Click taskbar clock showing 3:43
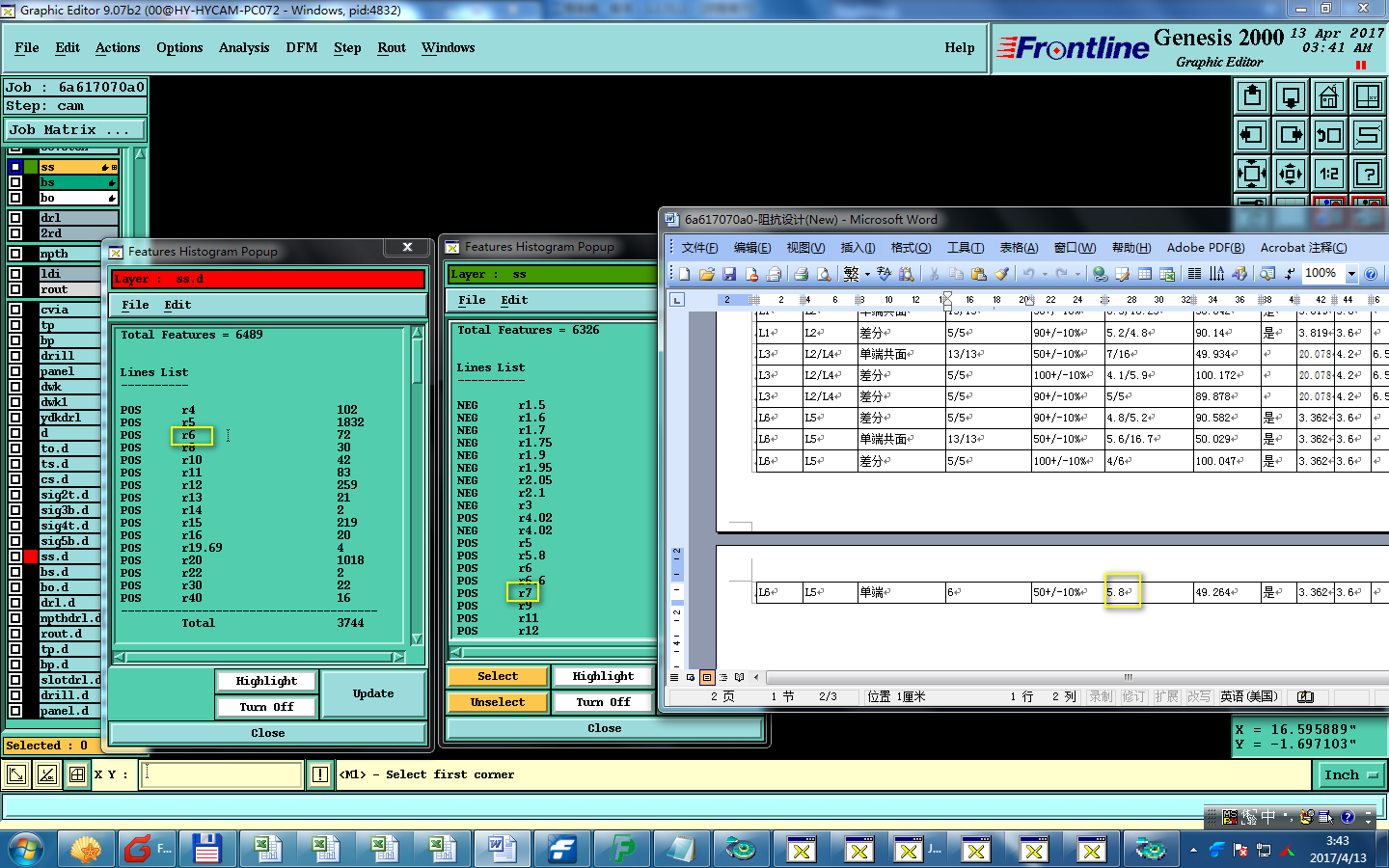 [1338, 849]
